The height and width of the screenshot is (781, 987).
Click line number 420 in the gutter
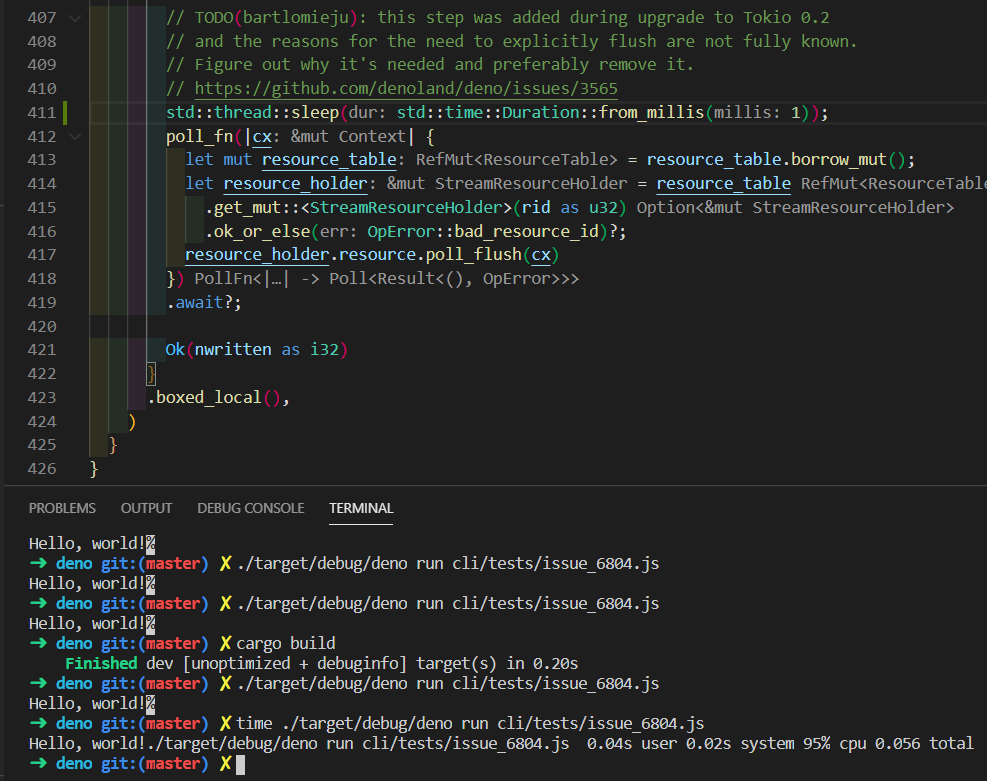[42, 327]
